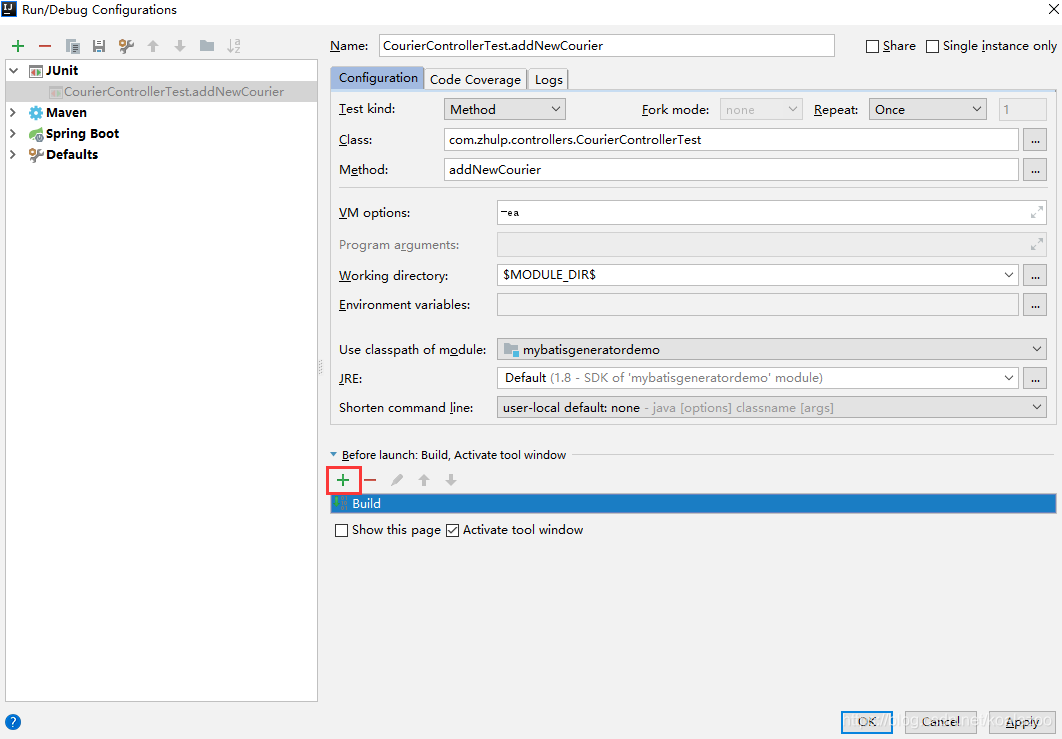
Task: Move before-launch task down arrow
Action: coord(451,480)
